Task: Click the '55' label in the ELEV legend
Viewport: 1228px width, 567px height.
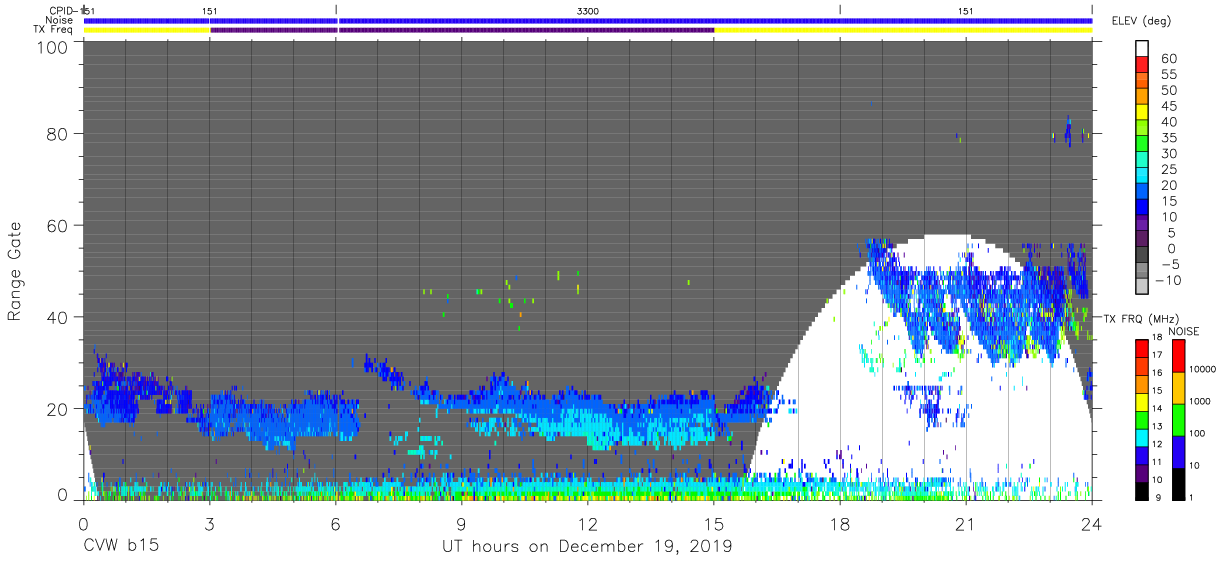Action: [1167, 75]
